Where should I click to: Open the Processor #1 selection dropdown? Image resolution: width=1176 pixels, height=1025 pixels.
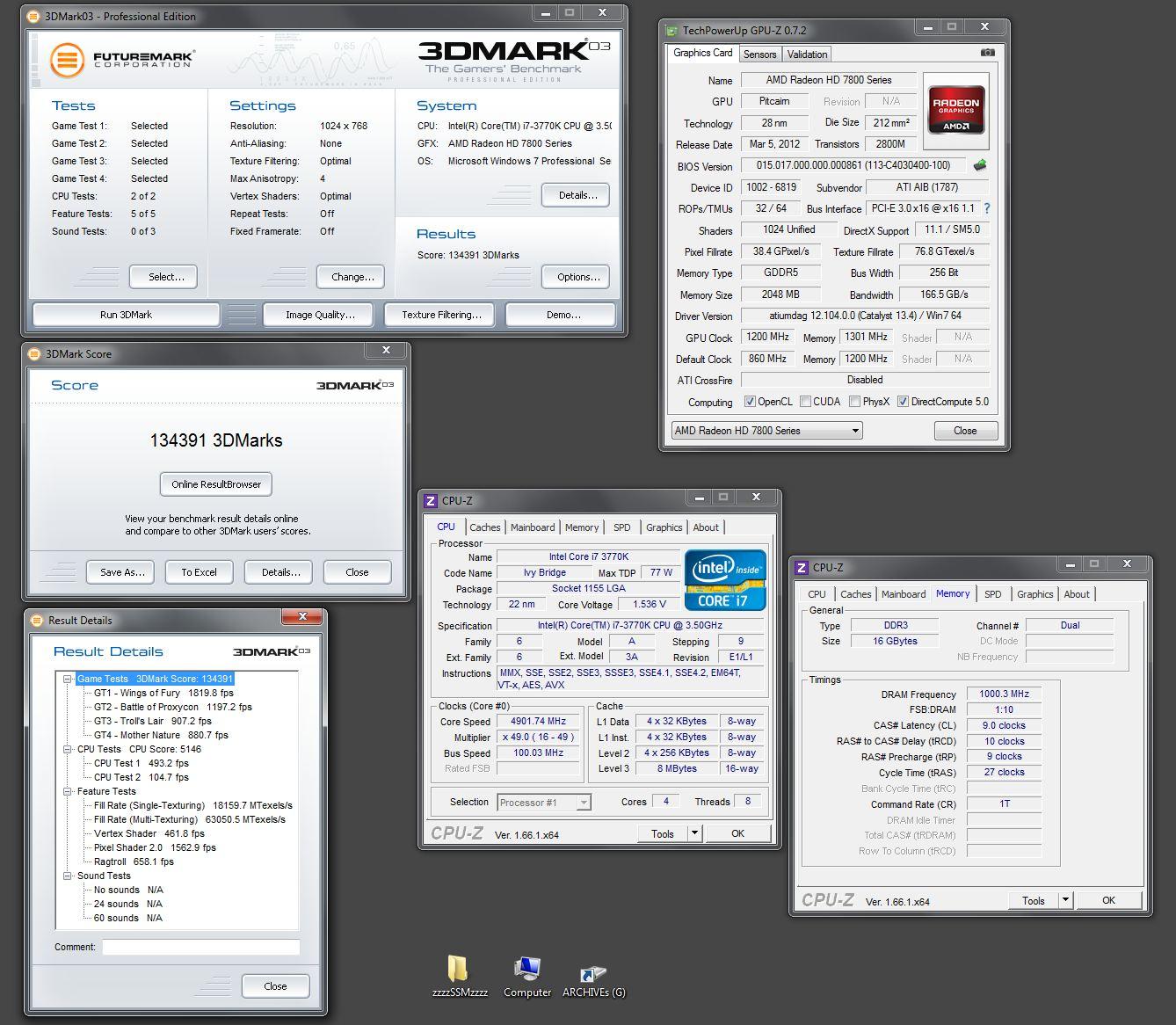coord(544,802)
